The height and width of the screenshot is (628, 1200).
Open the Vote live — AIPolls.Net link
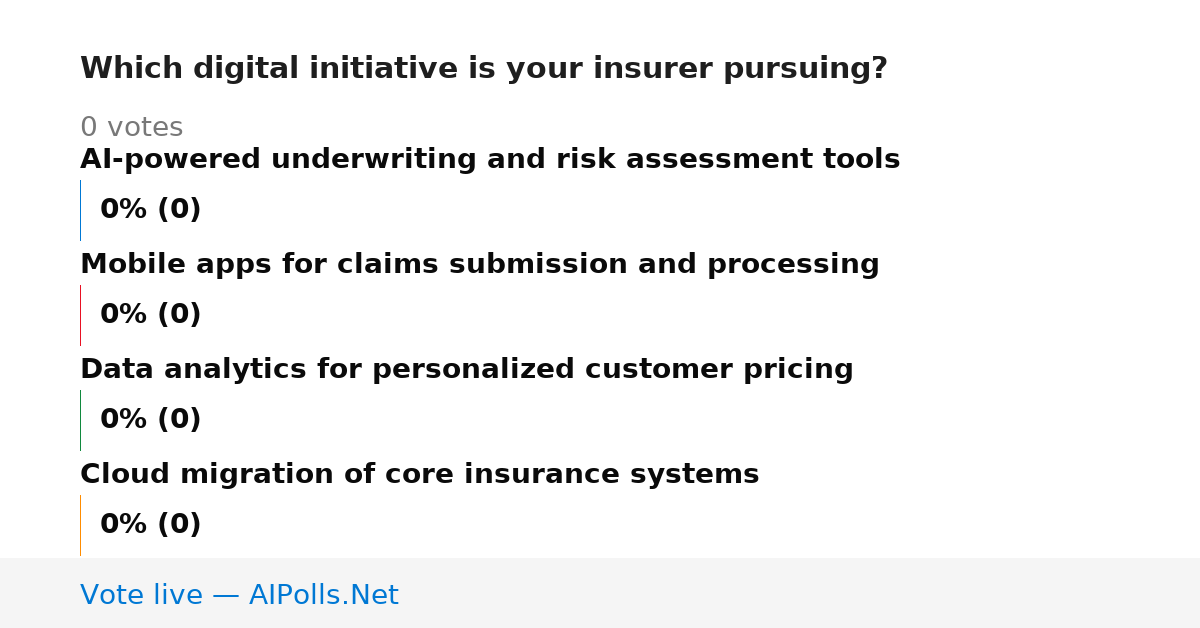[239, 596]
